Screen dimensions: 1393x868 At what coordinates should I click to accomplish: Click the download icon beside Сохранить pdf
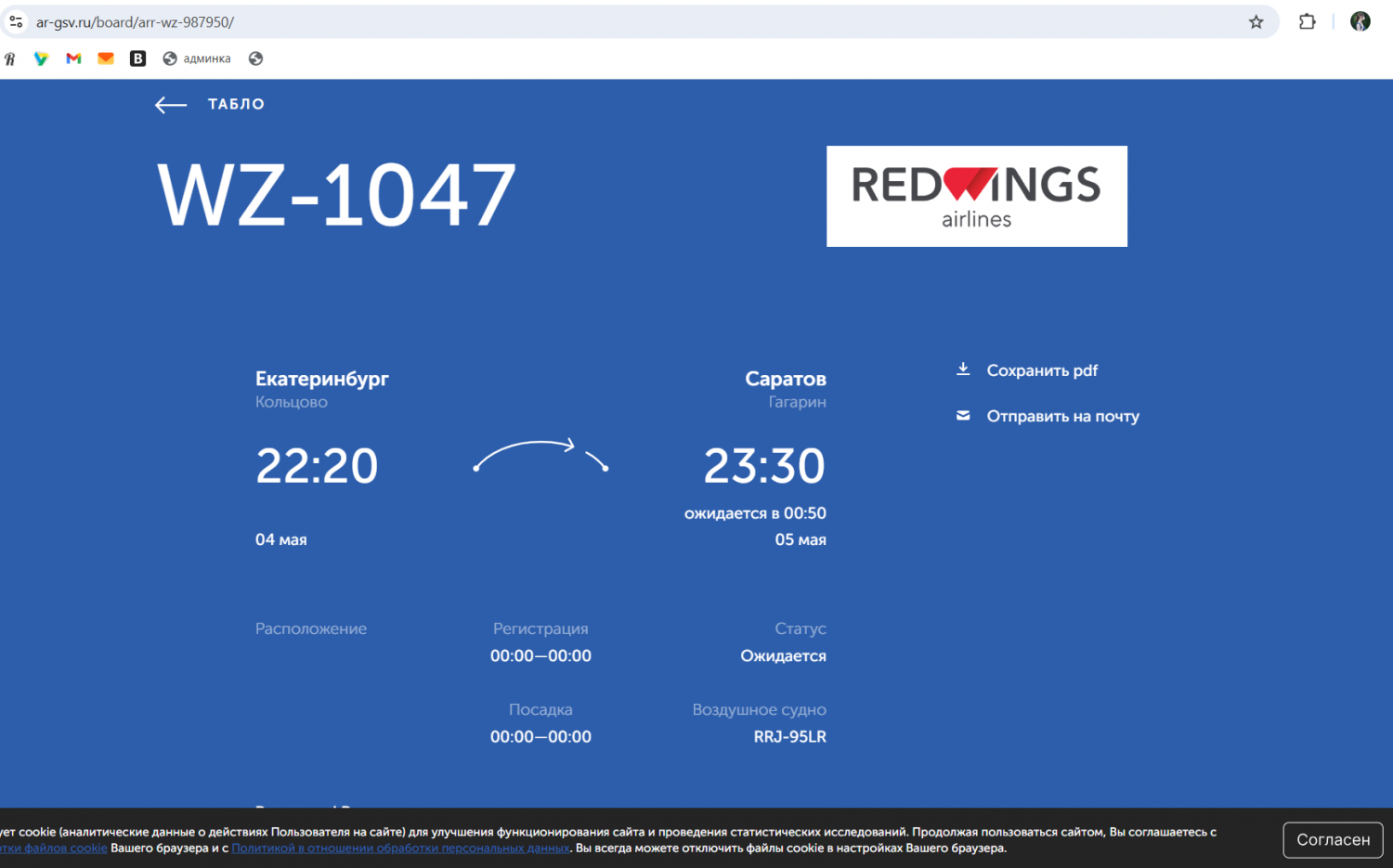tap(963, 369)
